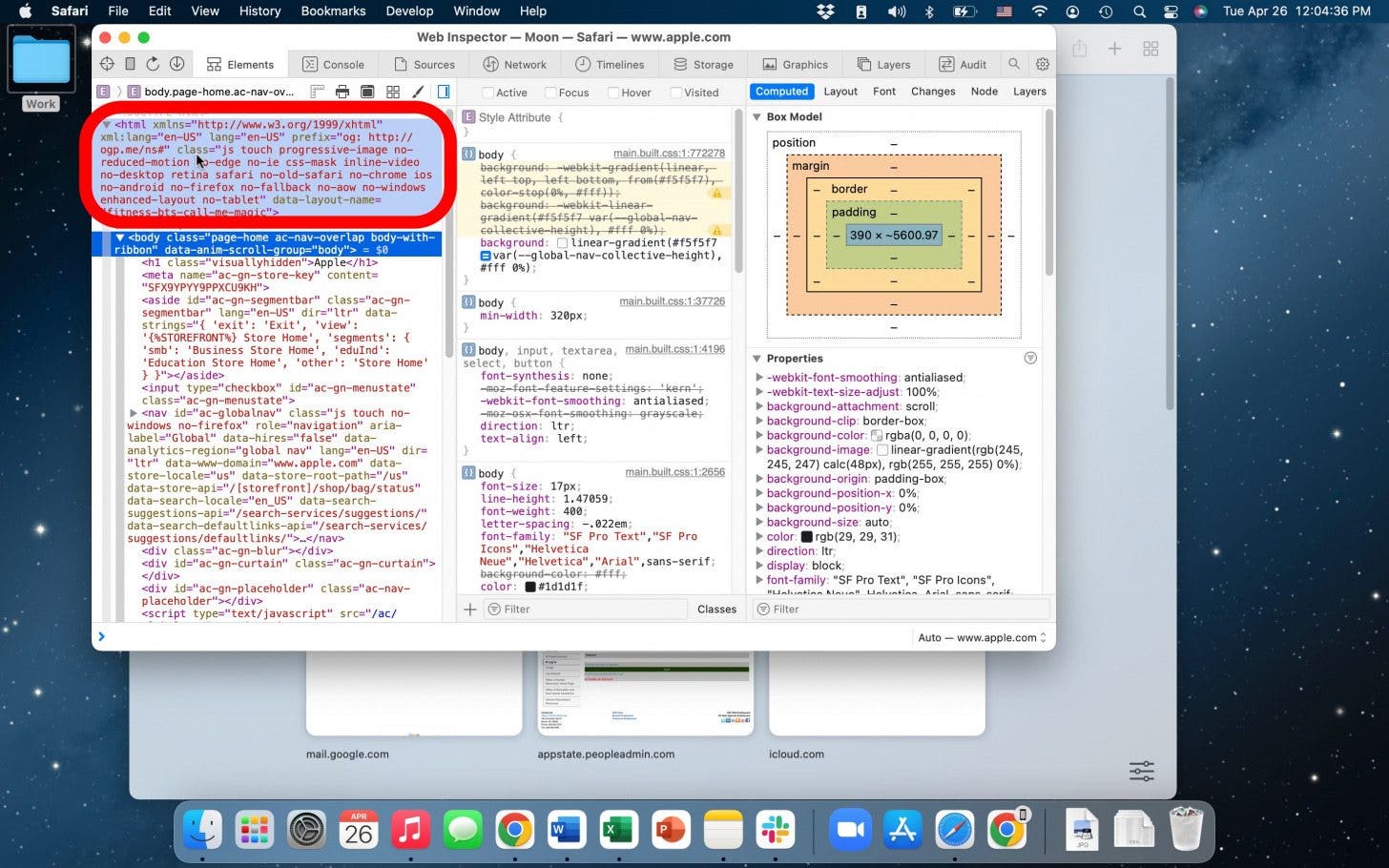Click the plus icon to add style rule

click(x=470, y=609)
